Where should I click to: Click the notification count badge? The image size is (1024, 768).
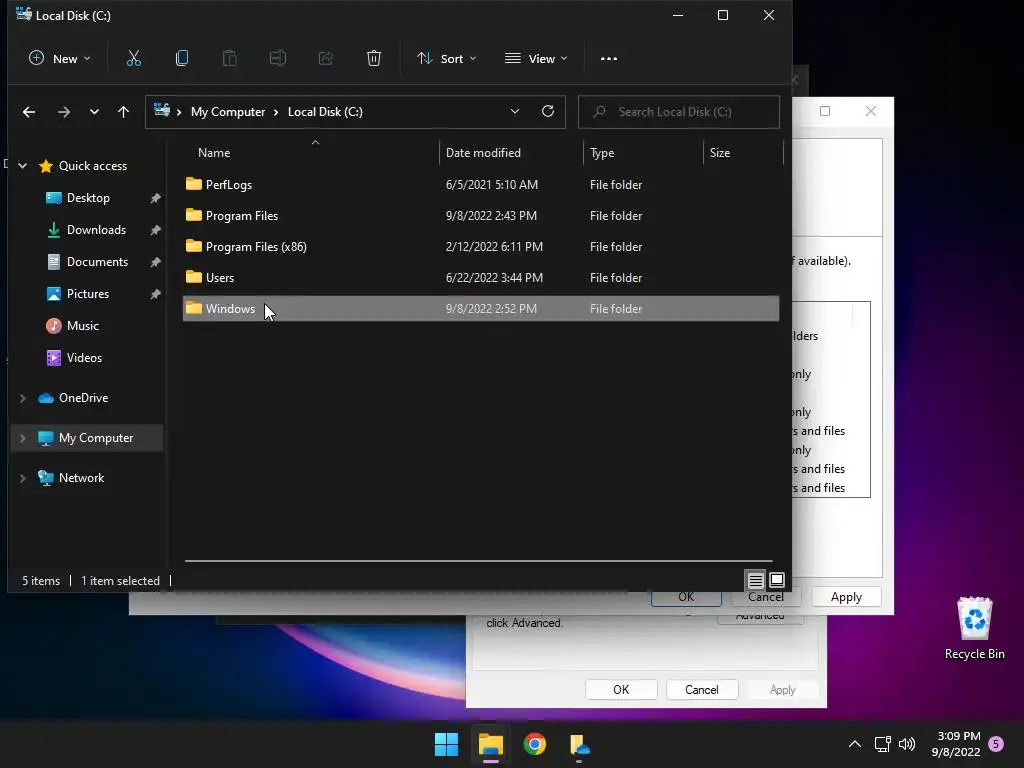(996, 744)
